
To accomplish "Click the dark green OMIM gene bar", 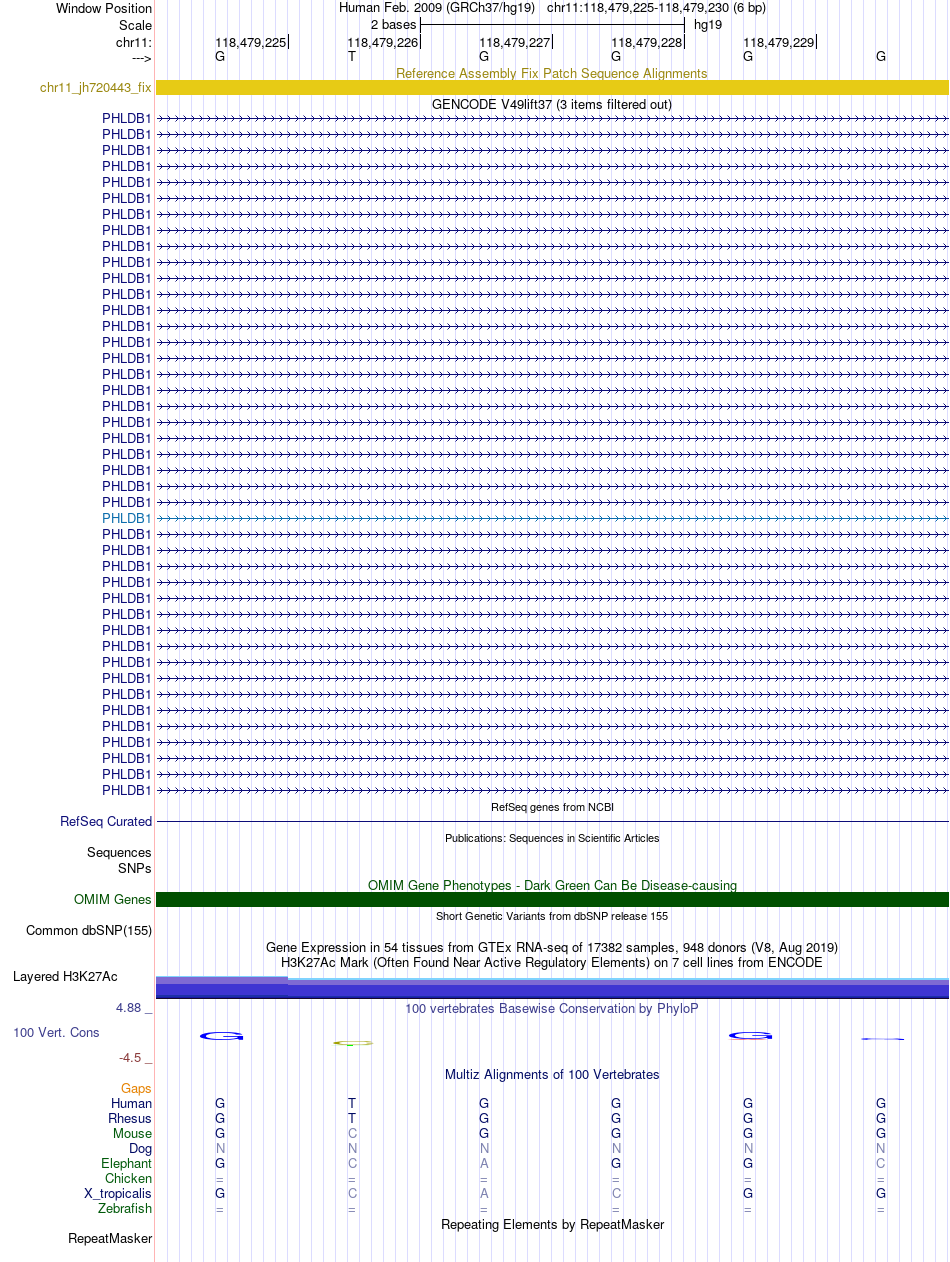I will pos(552,899).
